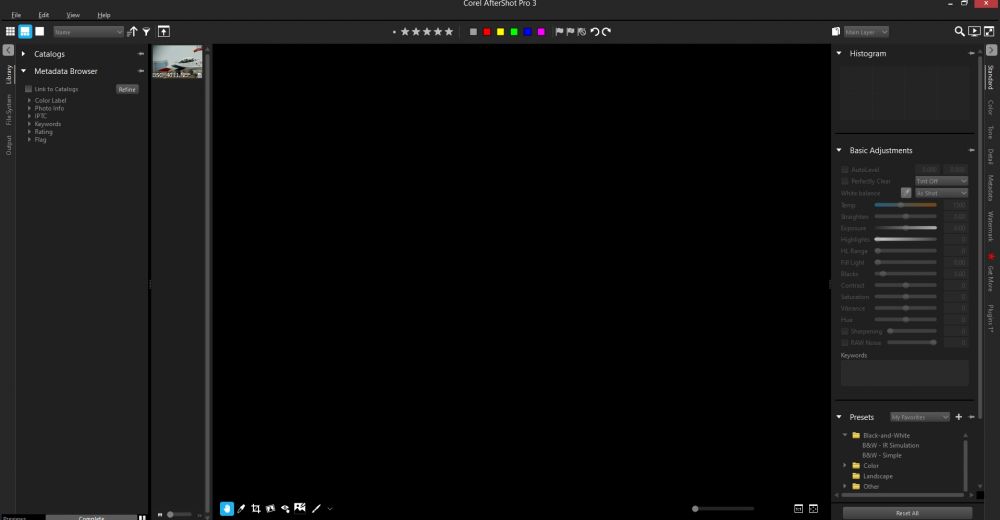
Task: Click the white balance eyedropper button
Action: click(906, 193)
